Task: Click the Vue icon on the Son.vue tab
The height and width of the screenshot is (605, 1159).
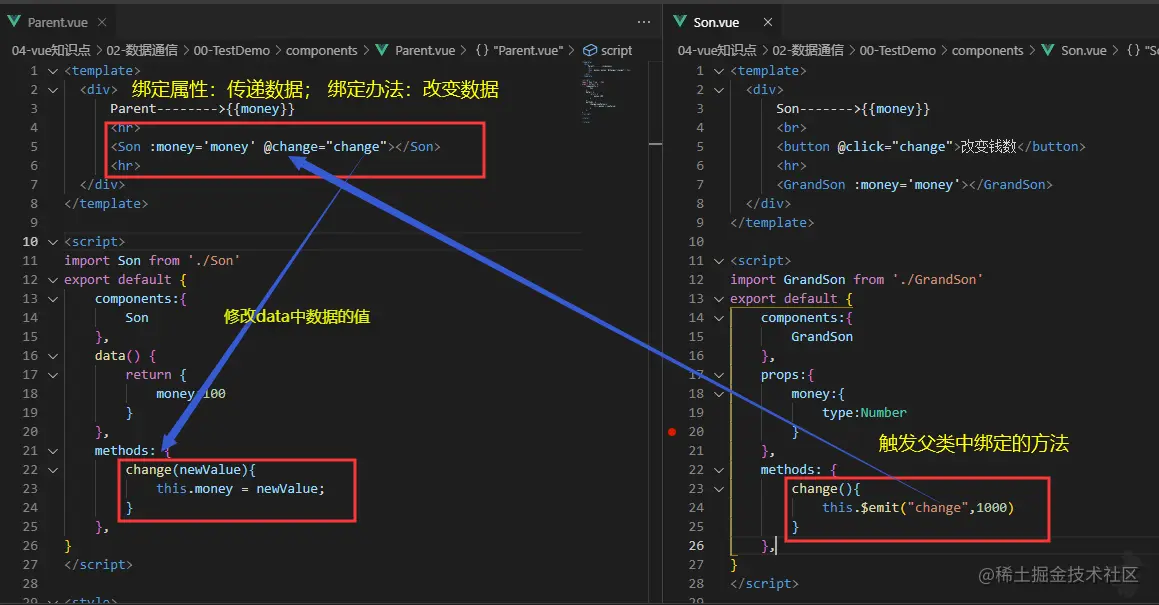Action: (x=680, y=22)
